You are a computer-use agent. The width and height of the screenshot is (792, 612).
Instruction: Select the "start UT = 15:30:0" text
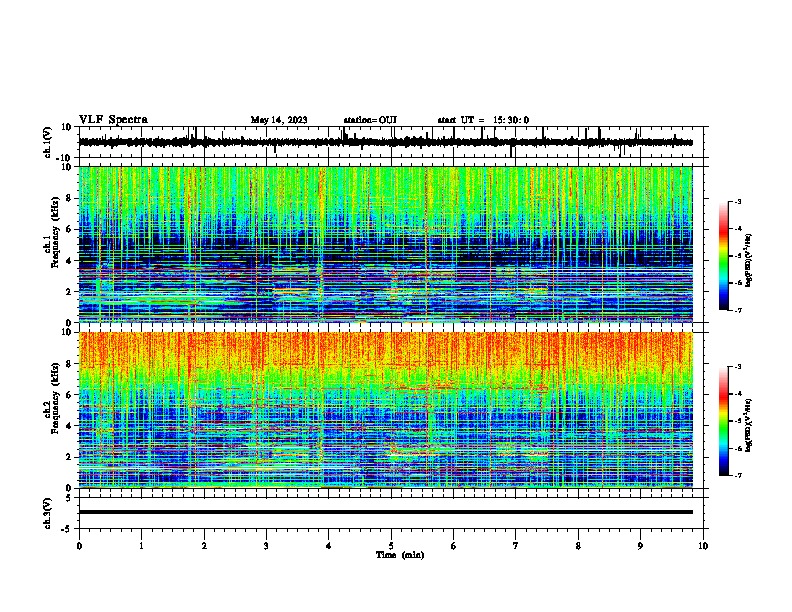[x=483, y=120]
